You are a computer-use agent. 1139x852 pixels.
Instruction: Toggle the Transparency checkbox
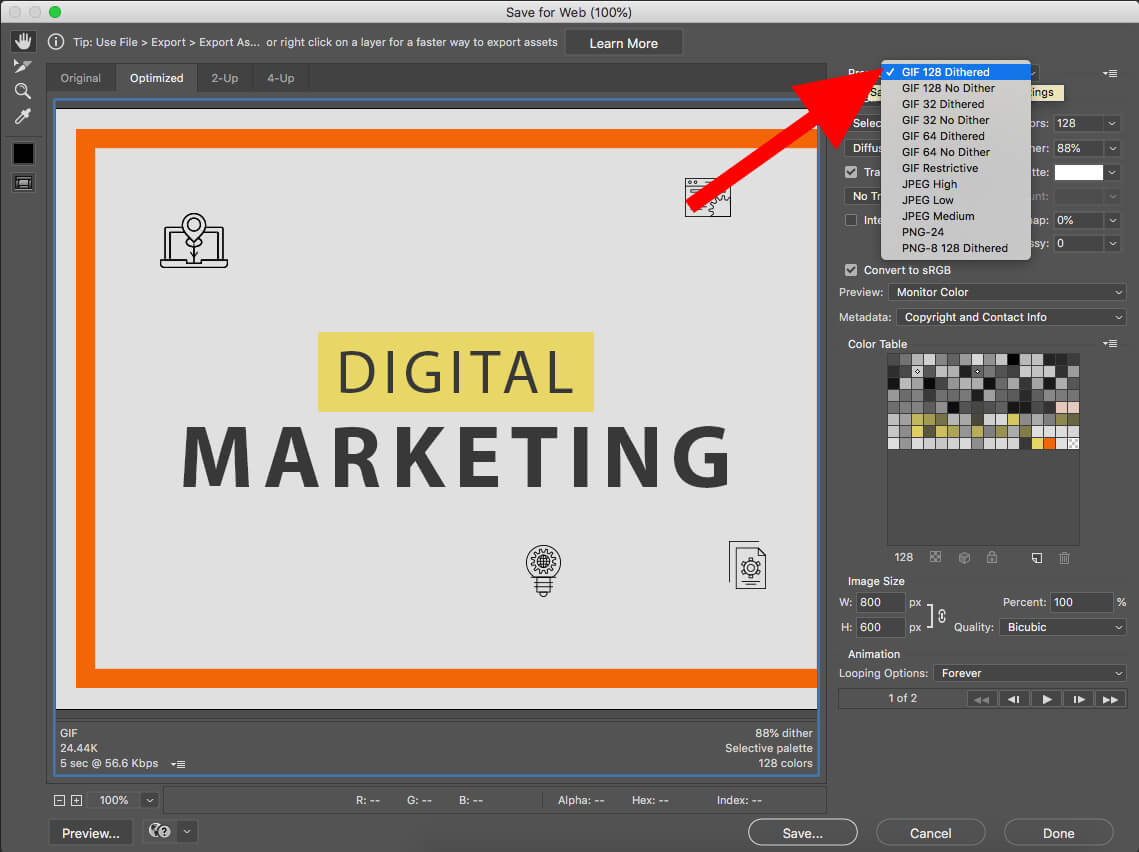pos(851,172)
